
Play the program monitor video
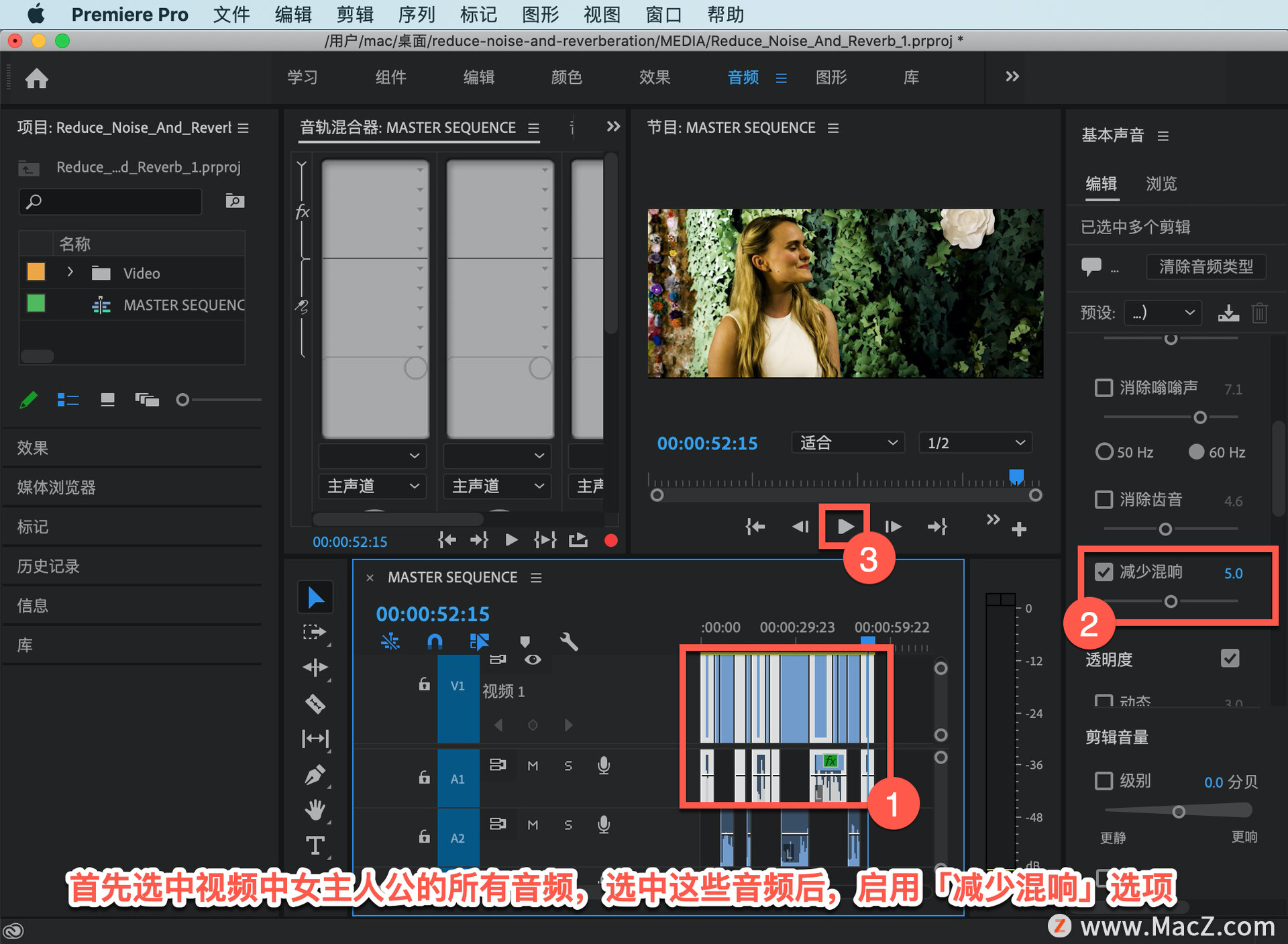coord(845,527)
